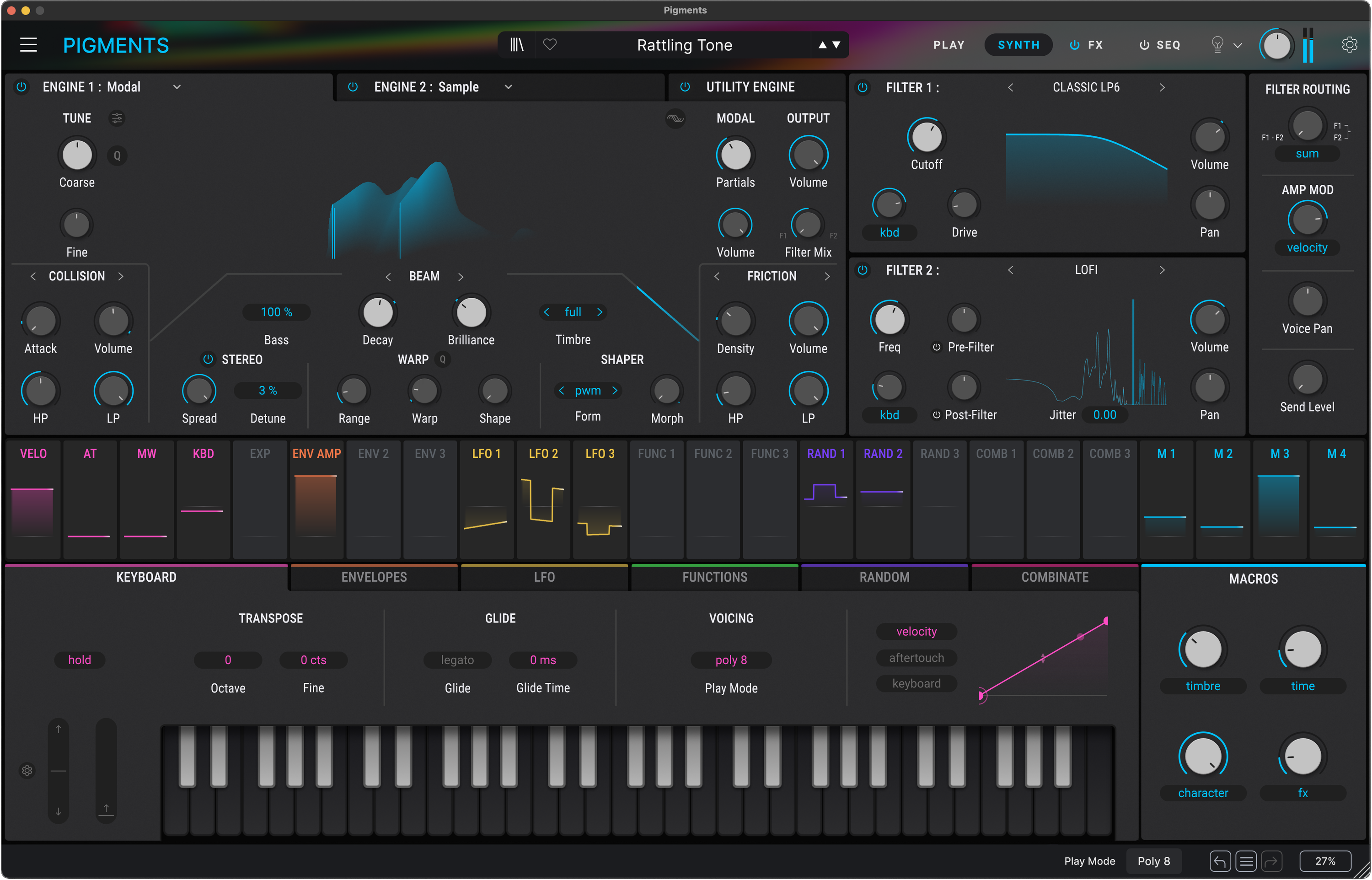The height and width of the screenshot is (880, 1372).
Task: Expand the Engine 2 Sample type dropdown
Action: click(x=508, y=87)
